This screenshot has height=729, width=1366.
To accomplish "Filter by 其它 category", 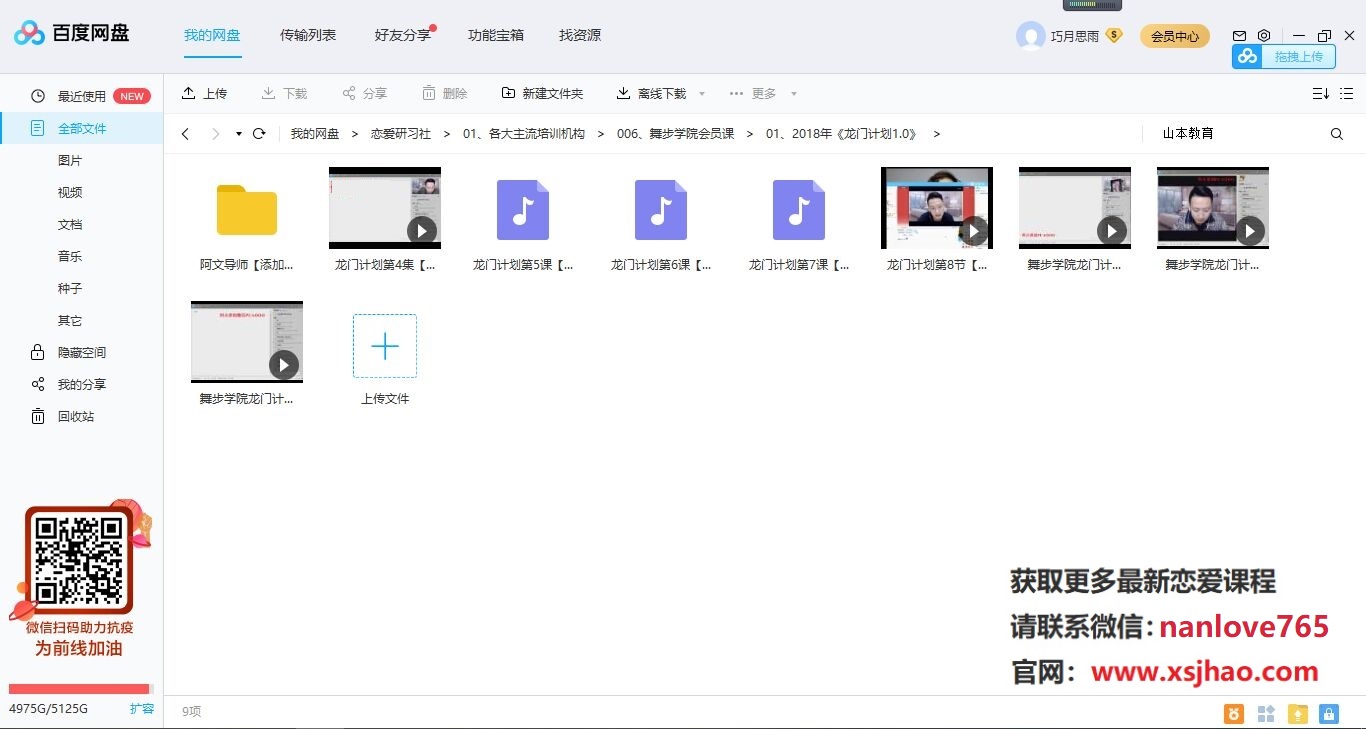I will tap(70, 320).
